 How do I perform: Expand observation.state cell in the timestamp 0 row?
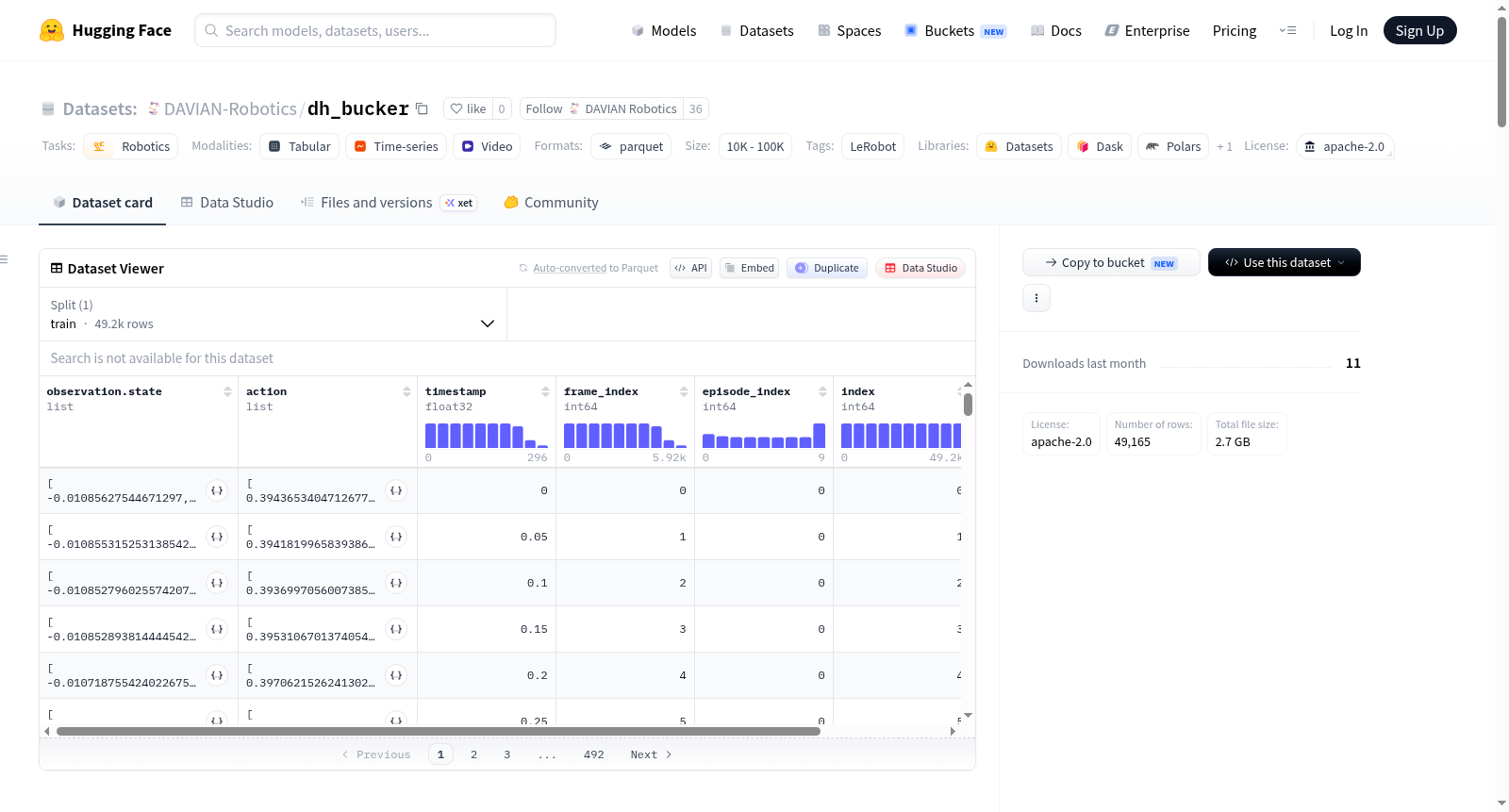coord(217,490)
